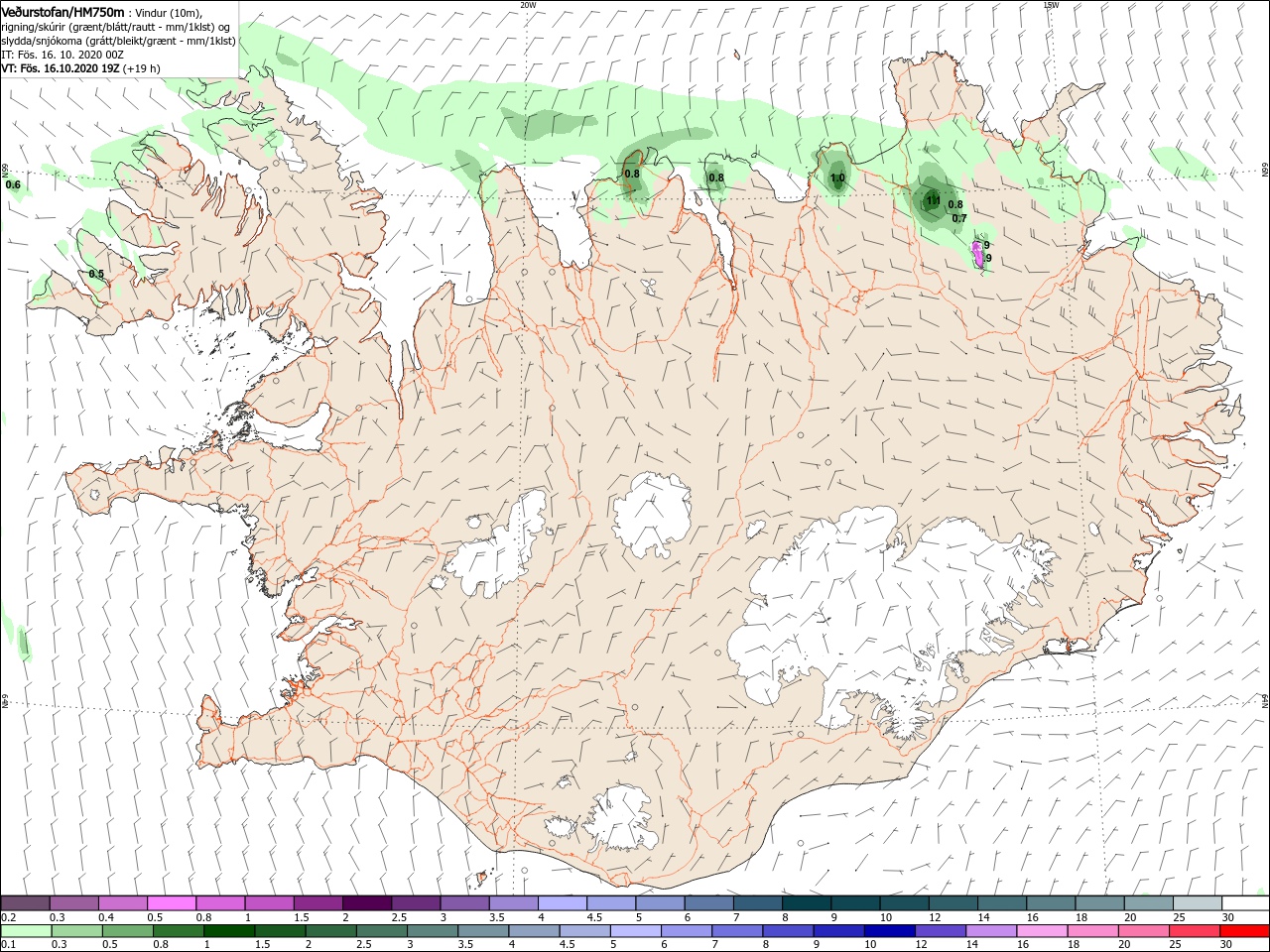The image size is (1270, 952).
Task: Select the light purple 14–16 swatch in lower legend
Action: 989,931
